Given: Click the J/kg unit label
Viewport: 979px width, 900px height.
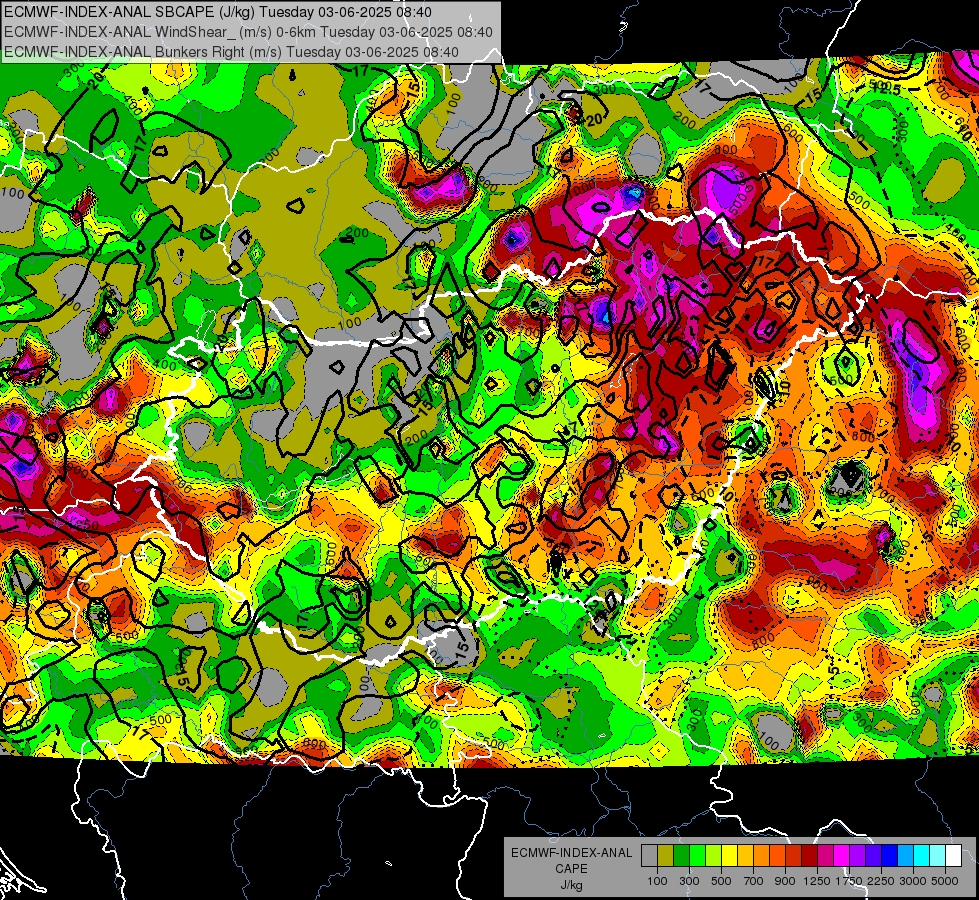Looking at the screenshot, I should coord(571,885).
